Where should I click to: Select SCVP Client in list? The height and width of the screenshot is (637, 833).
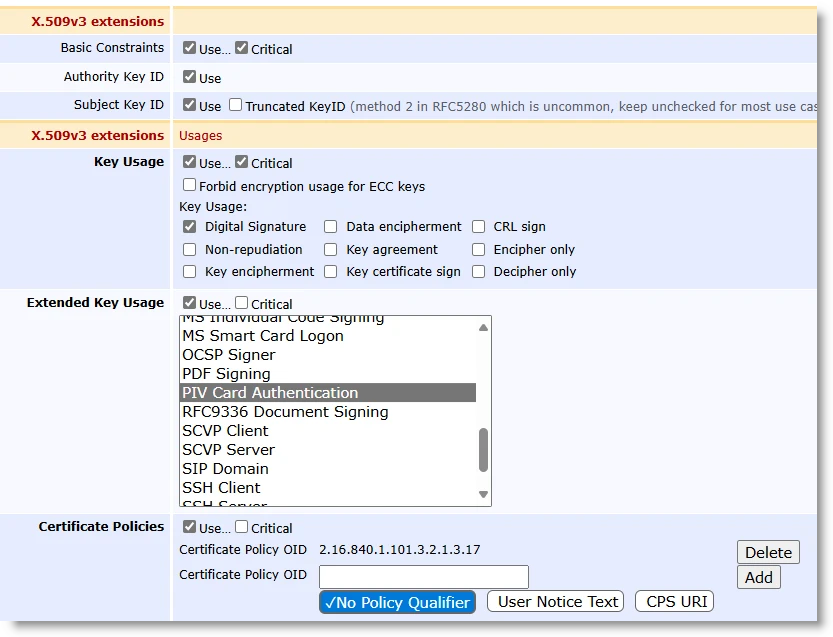pyautogui.click(x=328, y=431)
